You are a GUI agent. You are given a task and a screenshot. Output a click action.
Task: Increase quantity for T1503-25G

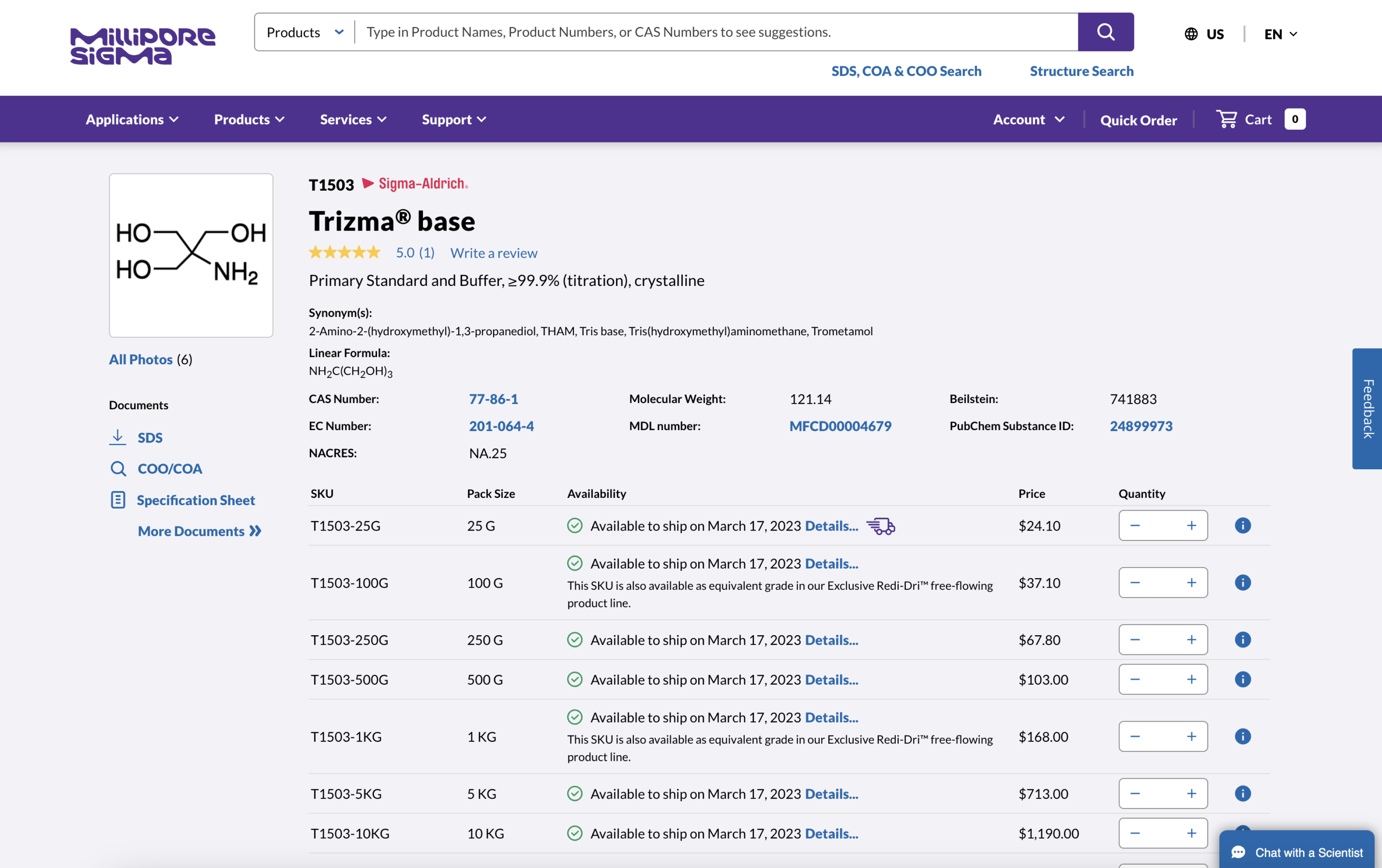coord(1191,525)
